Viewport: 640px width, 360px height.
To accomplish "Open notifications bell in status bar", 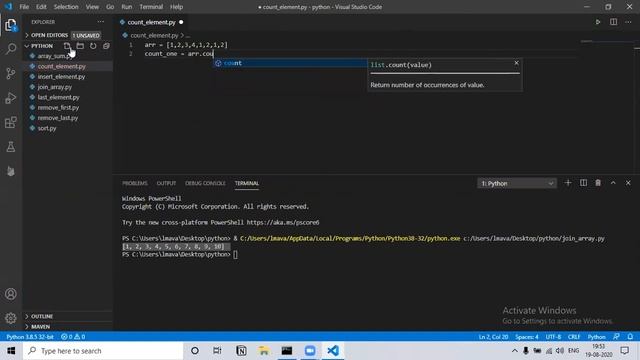I will (x=630, y=336).
